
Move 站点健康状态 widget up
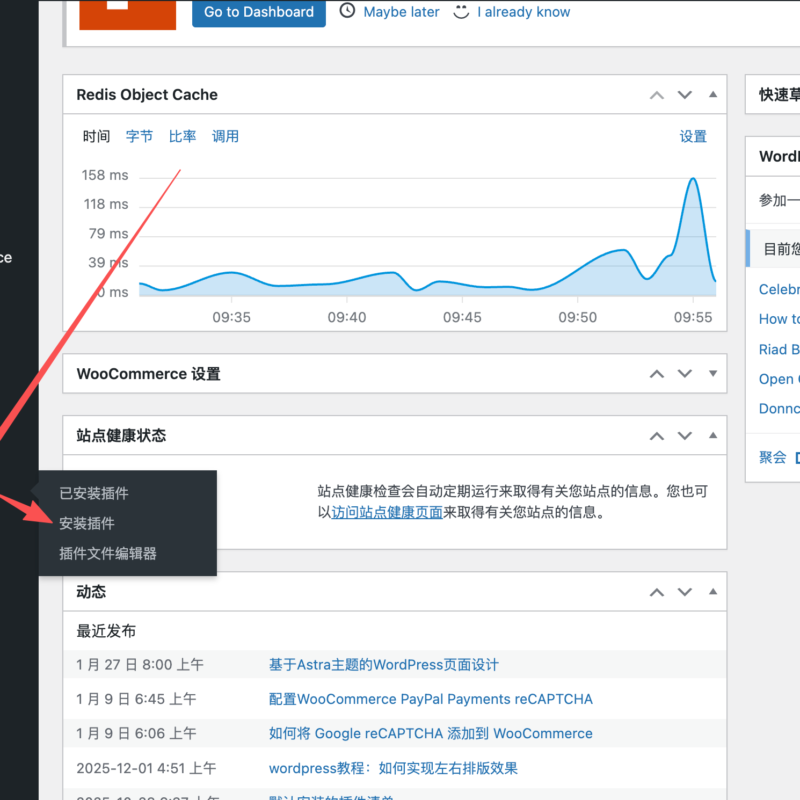coord(656,436)
